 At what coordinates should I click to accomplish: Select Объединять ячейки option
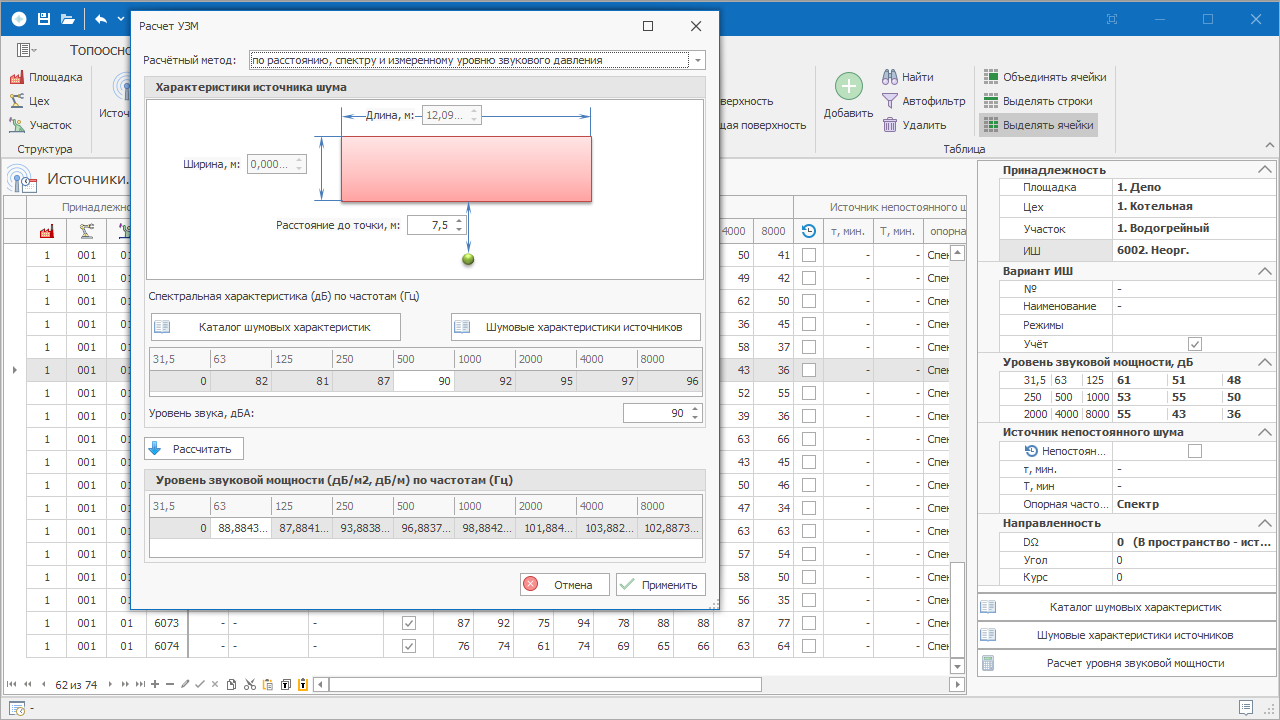pos(1044,77)
